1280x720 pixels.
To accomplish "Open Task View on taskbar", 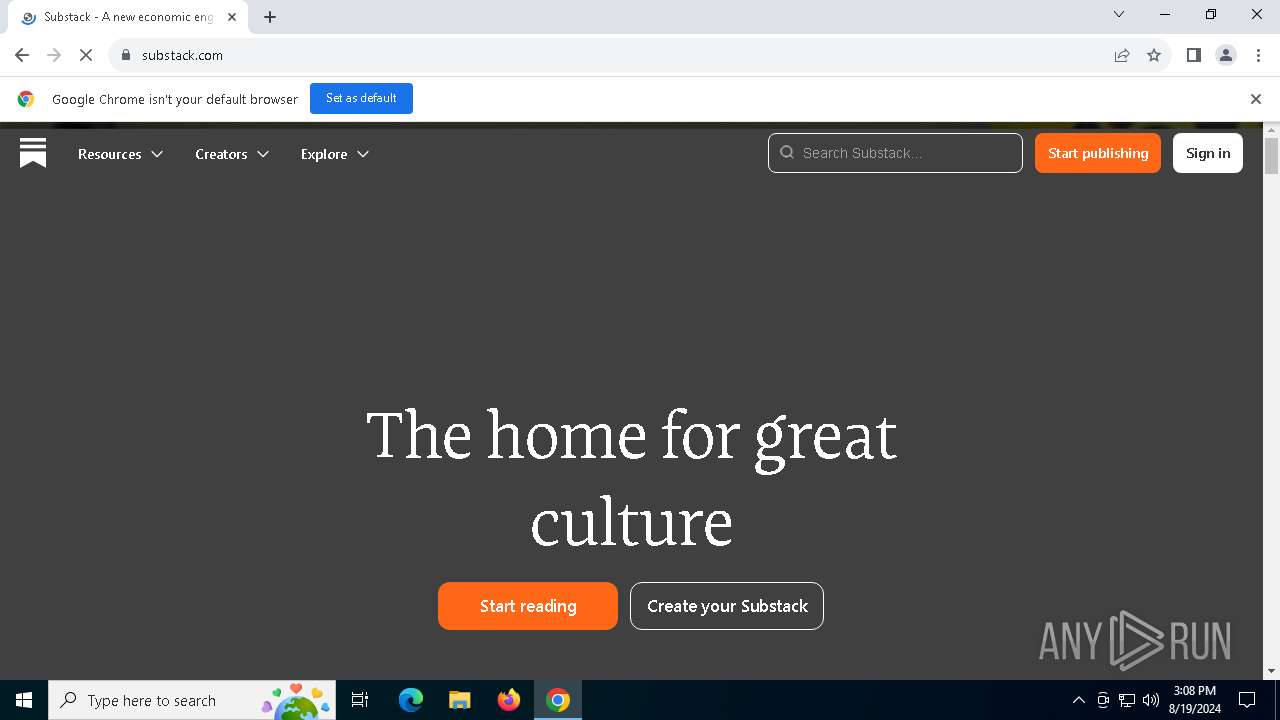I will point(360,700).
